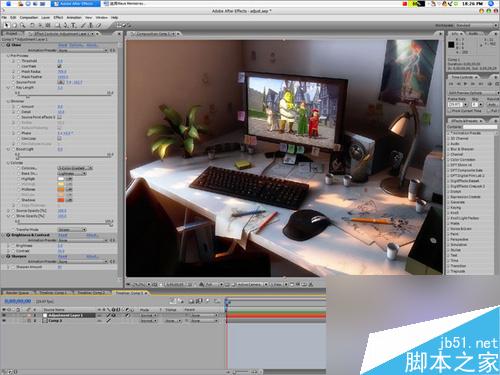Open Sharpen Animation Presets dropdown

point(83,261)
